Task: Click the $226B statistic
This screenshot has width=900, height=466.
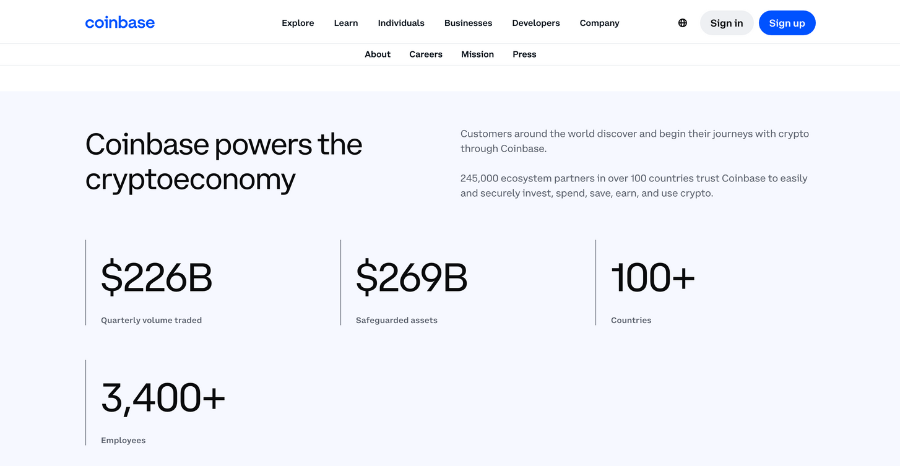Action: coord(157,278)
